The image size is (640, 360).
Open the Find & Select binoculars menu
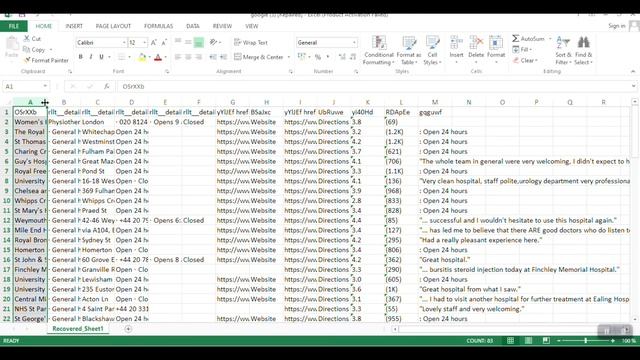[x=583, y=50]
